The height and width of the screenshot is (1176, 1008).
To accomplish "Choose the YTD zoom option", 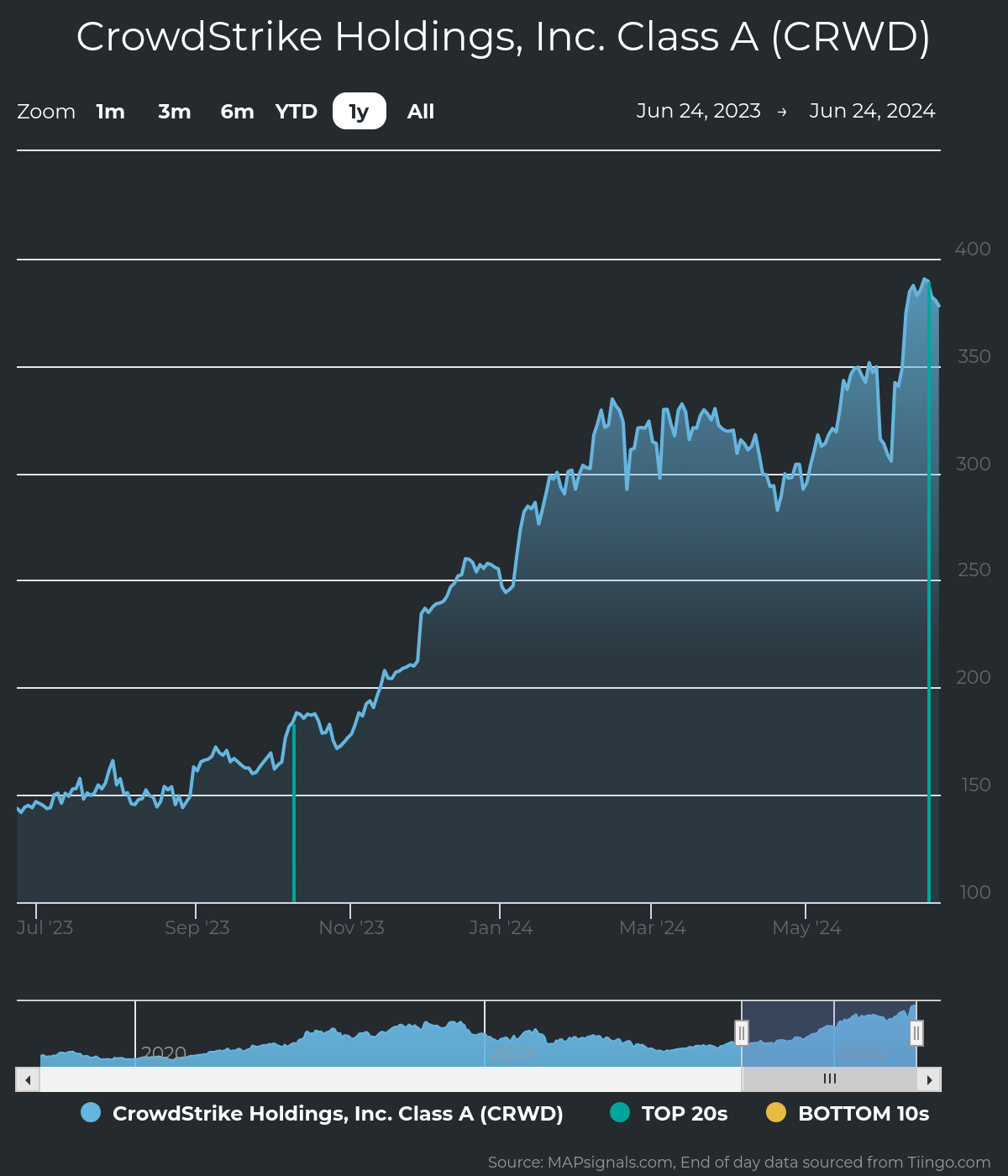I will (297, 112).
